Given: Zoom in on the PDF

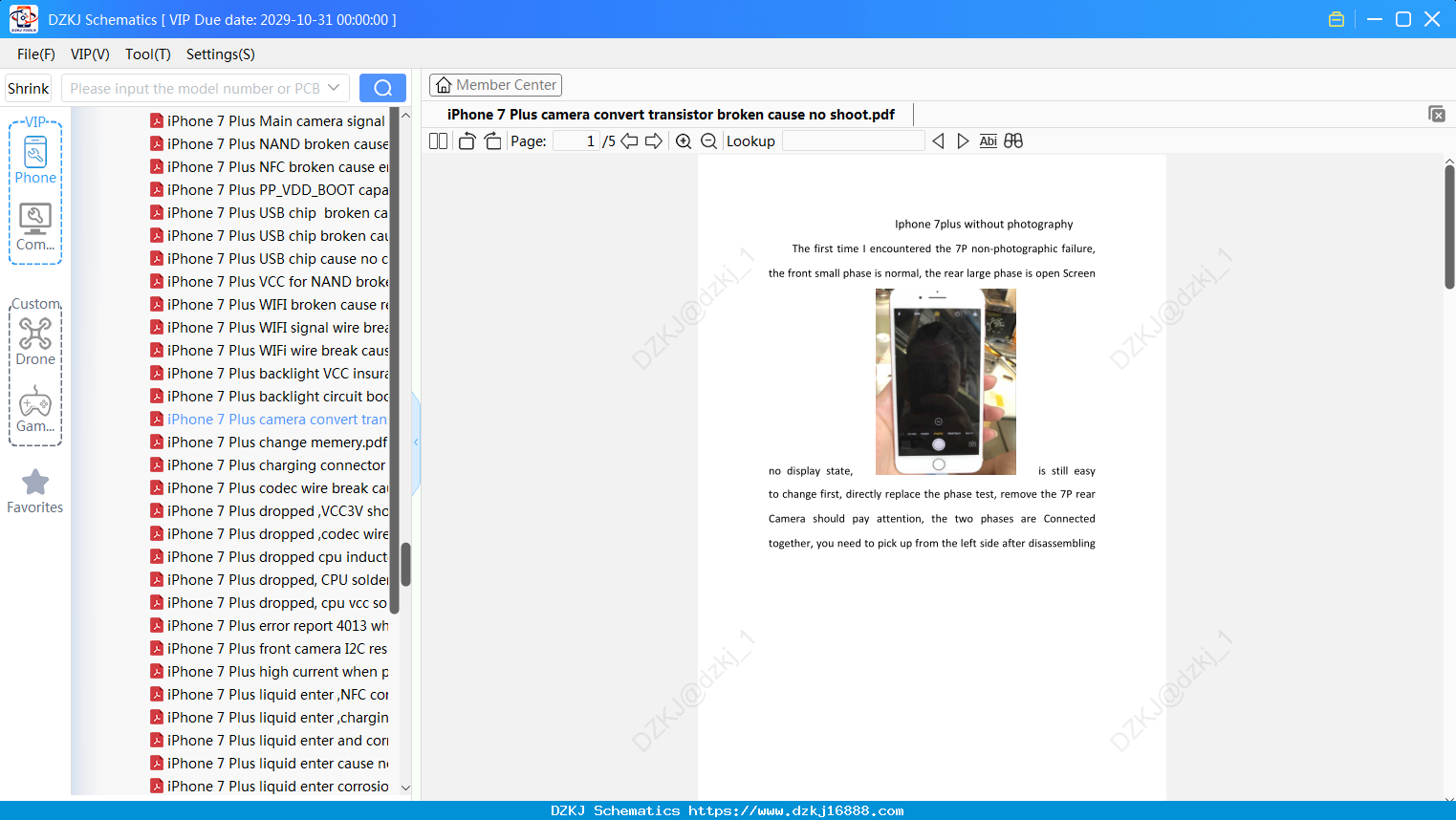Looking at the screenshot, I should (684, 141).
